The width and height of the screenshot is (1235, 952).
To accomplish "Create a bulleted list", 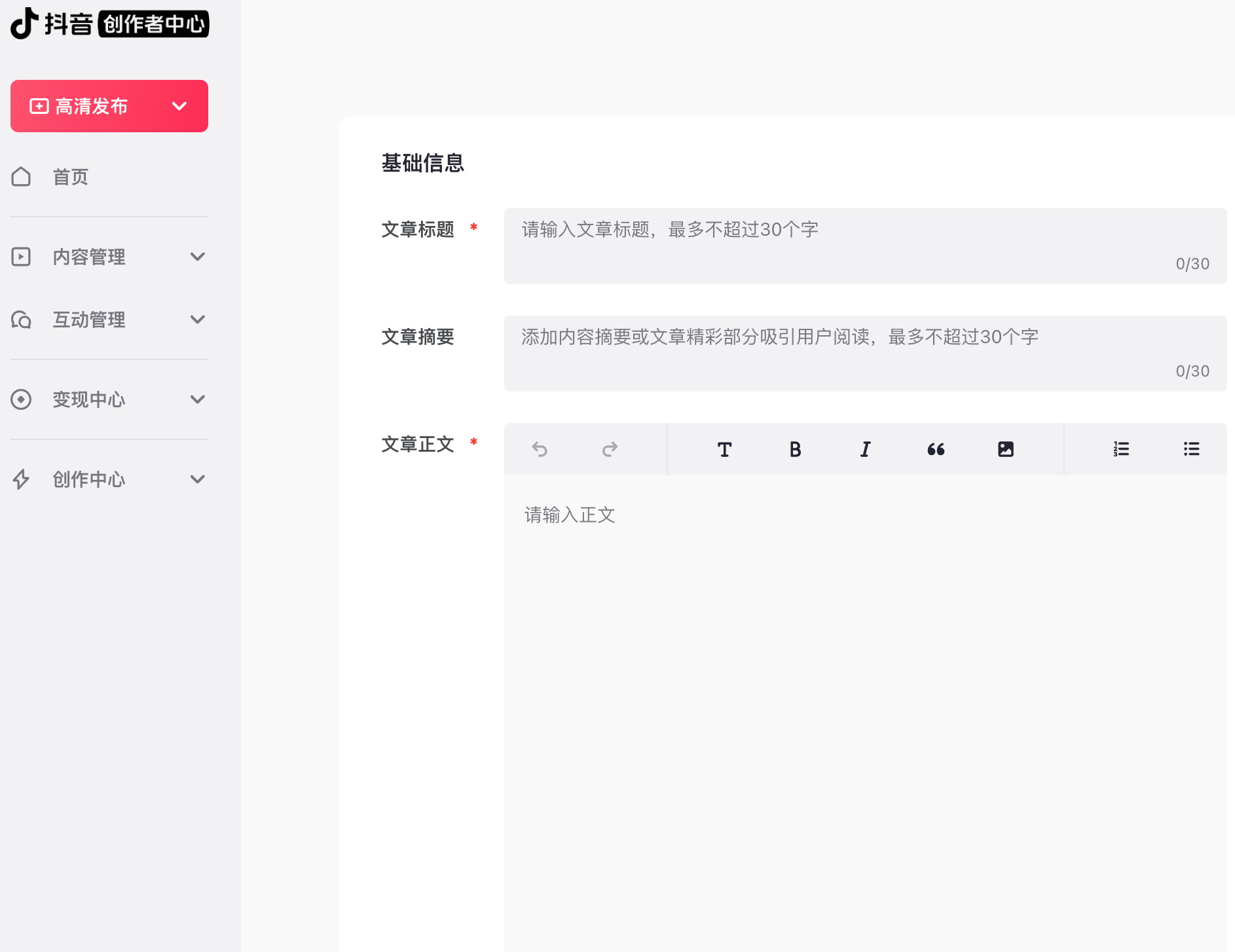I will [x=1191, y=449].
